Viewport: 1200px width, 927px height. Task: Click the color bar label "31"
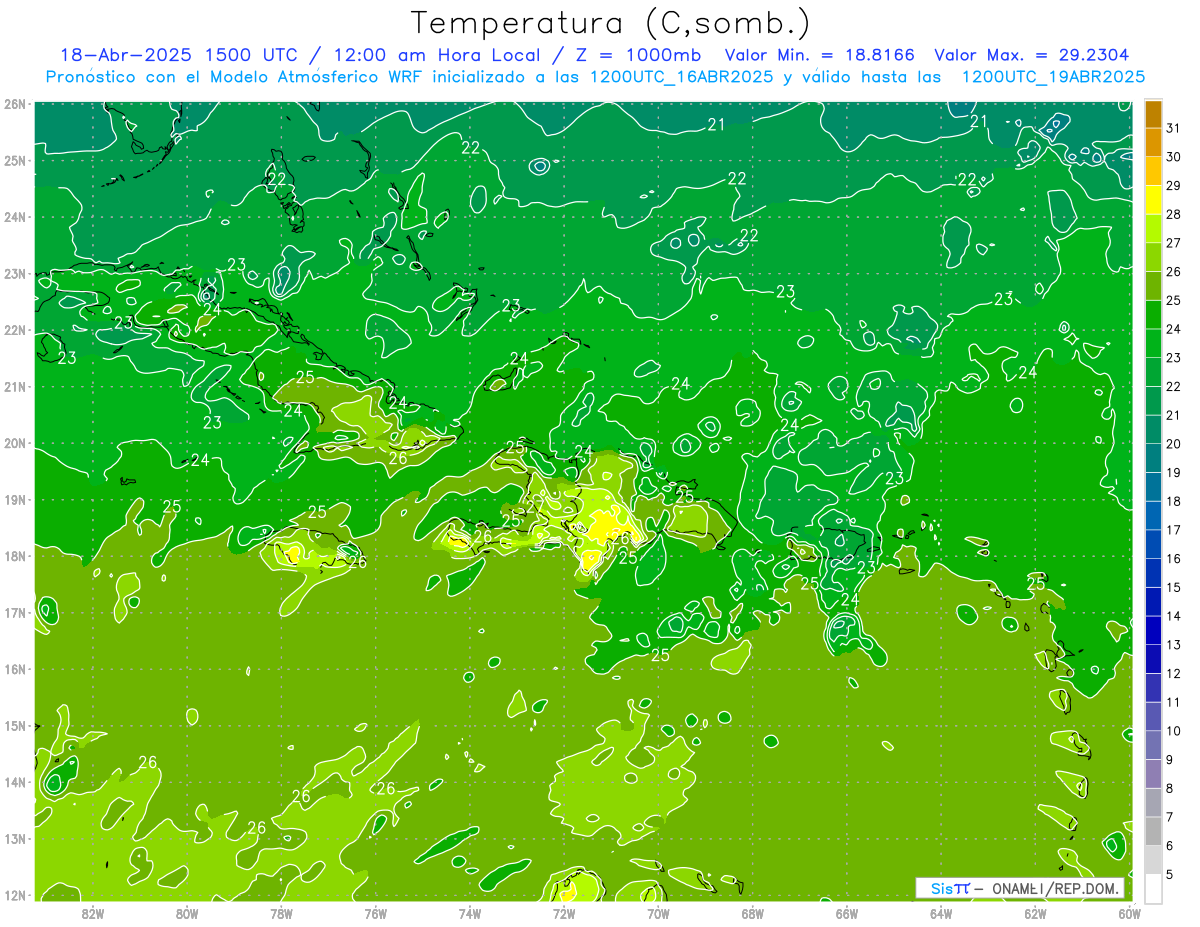pos(1174,128)
